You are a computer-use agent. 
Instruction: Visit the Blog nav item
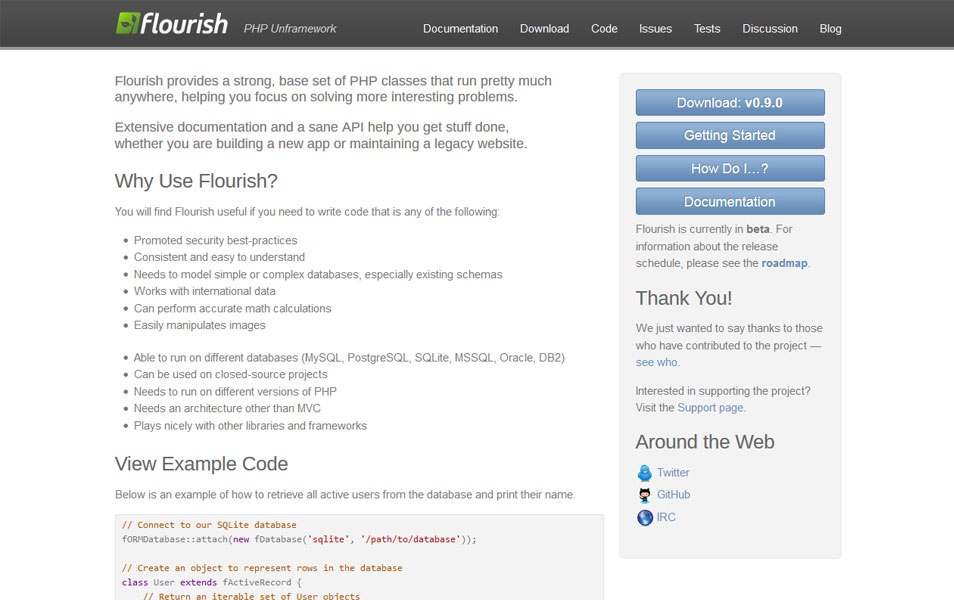coord(830,29)
